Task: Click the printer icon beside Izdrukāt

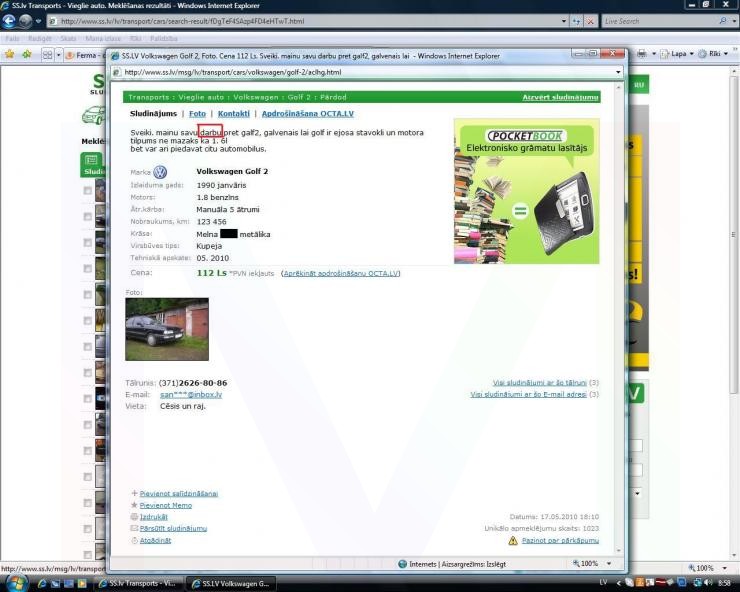Action: pyautogui.click(x=134, y=516)
